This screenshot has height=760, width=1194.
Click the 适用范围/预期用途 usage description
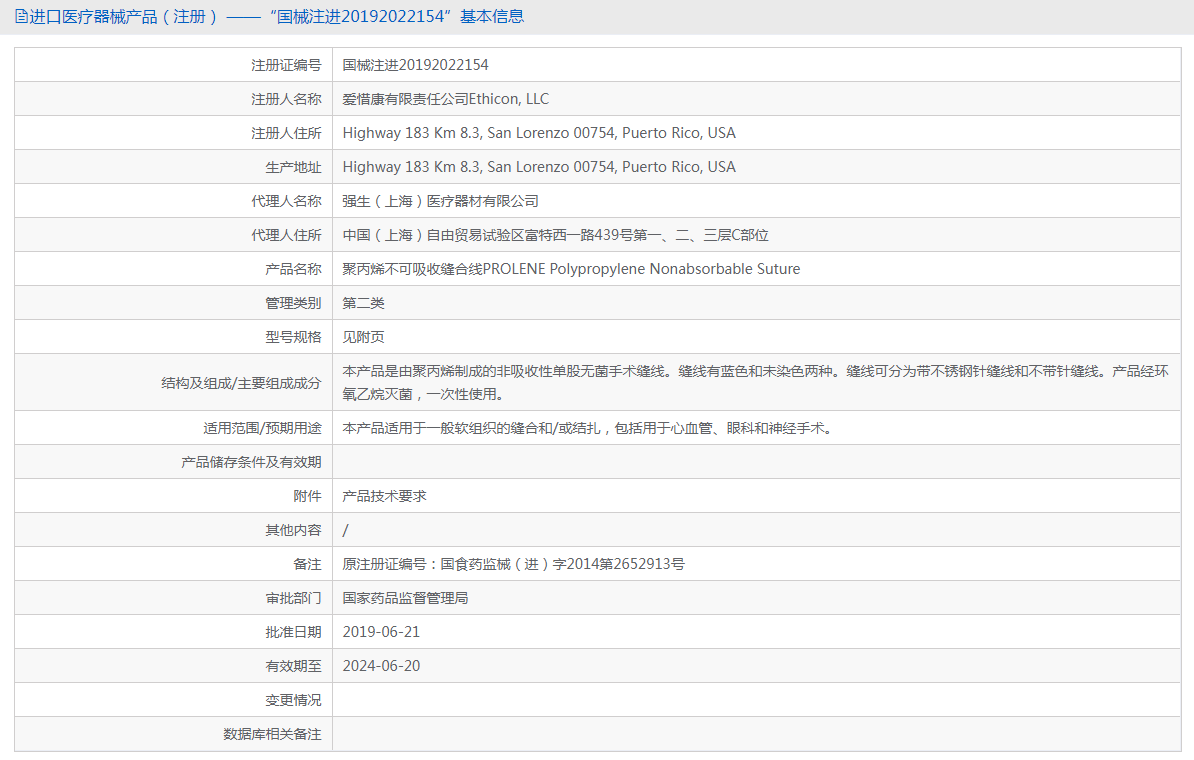[587, 428]
